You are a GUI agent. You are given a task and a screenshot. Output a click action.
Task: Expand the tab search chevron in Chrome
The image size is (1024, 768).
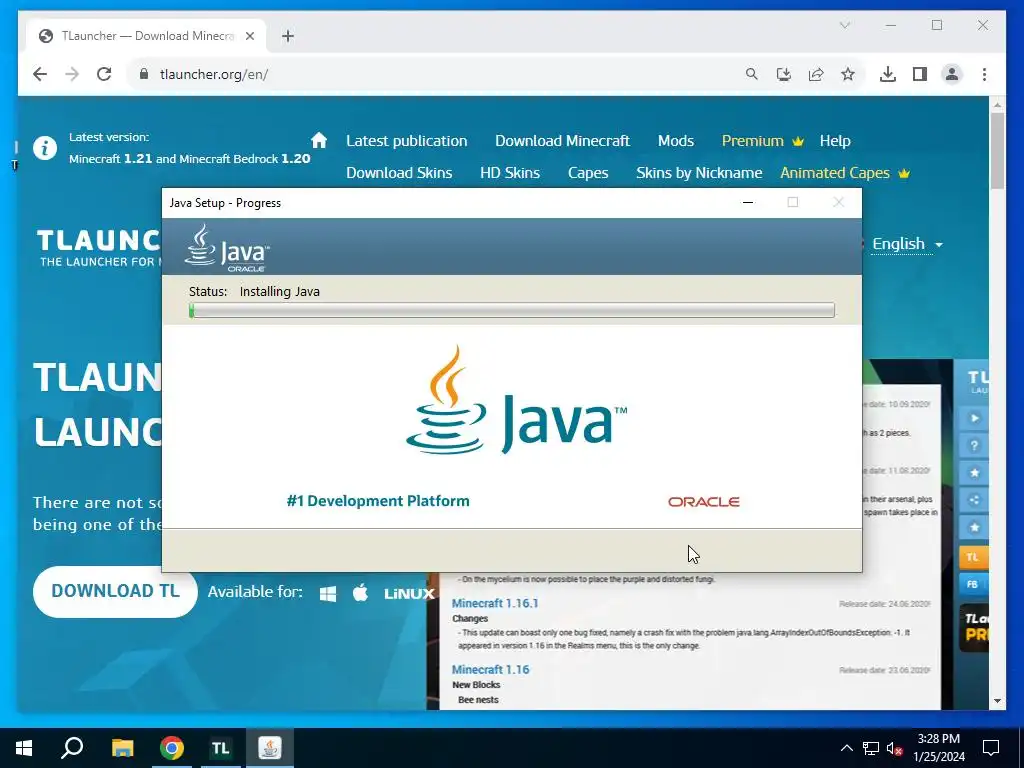point(844,25)
